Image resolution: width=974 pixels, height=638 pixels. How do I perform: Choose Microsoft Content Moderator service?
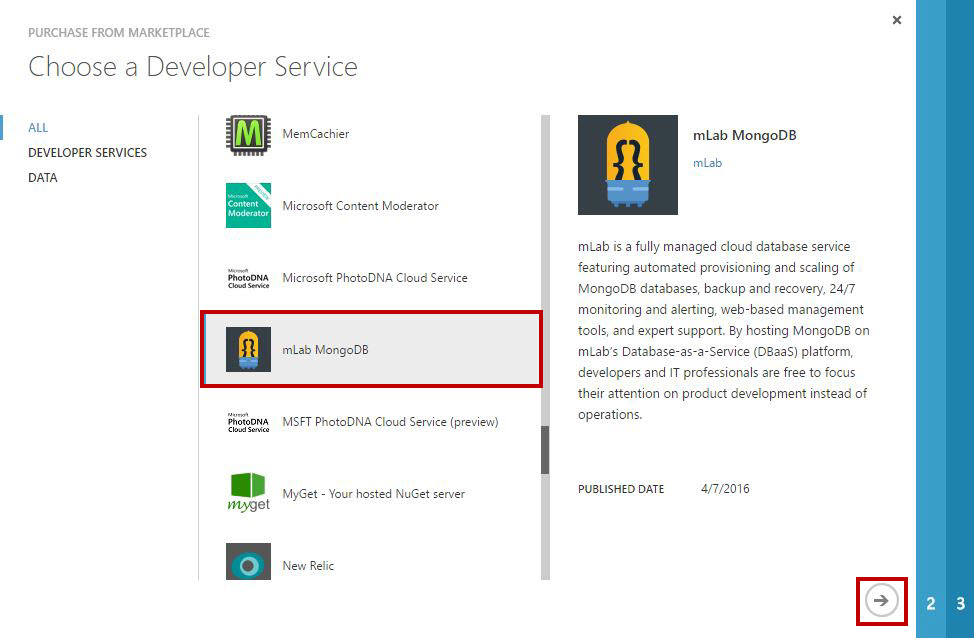[371, 206]
